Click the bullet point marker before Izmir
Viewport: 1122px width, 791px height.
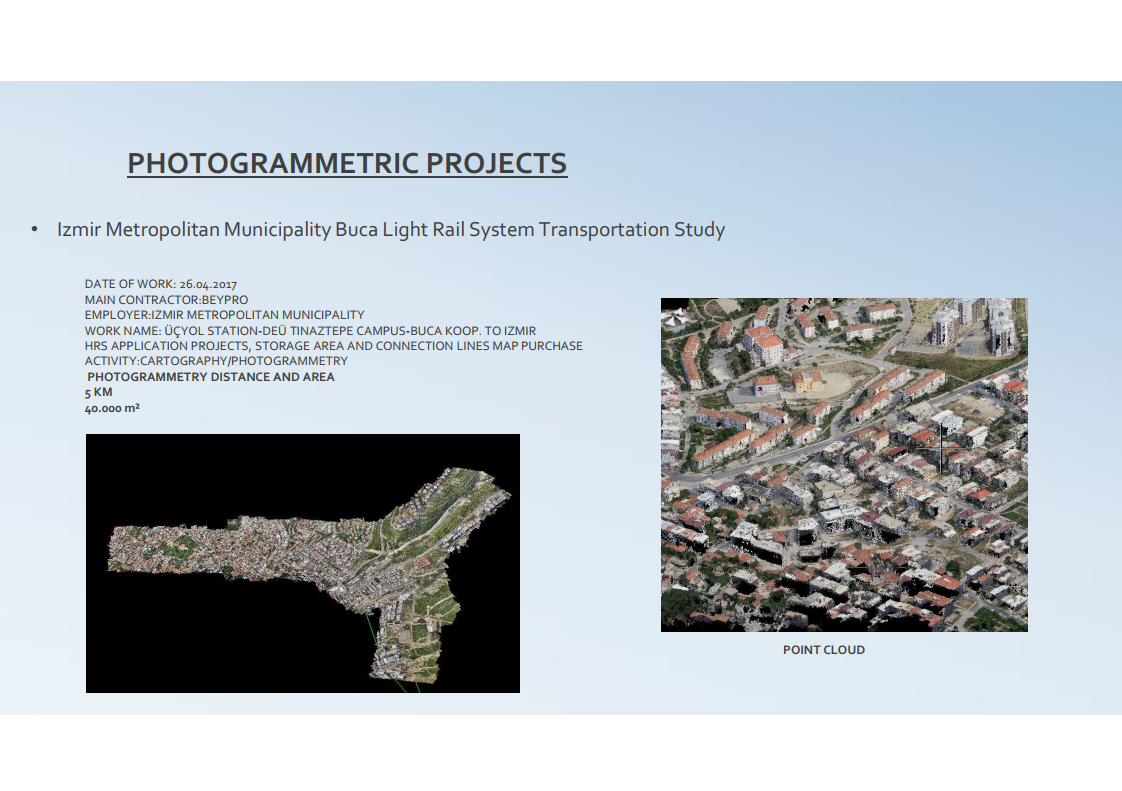pyautogui.click(x=34, y=230)
